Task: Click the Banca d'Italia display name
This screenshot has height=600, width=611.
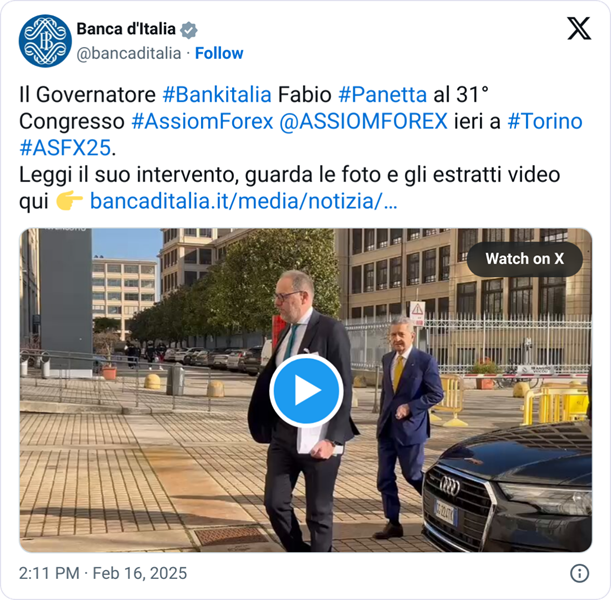Action: coord(126,29)
